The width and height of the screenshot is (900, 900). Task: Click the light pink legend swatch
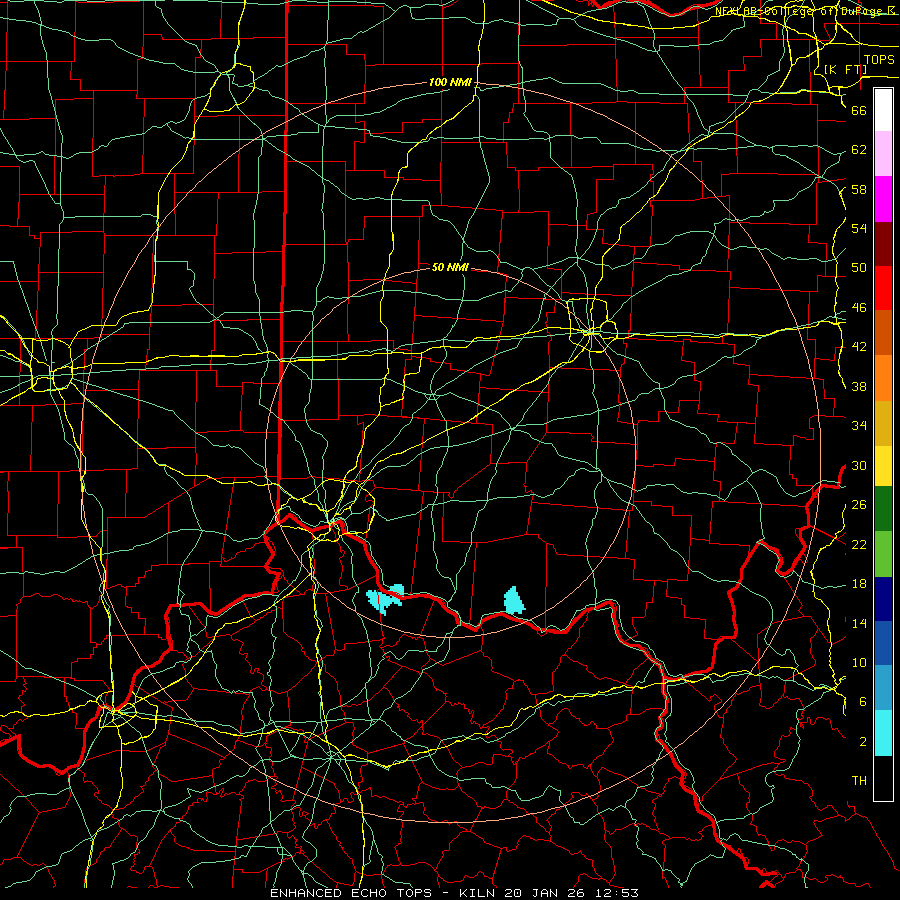click(x=883, y=154)
